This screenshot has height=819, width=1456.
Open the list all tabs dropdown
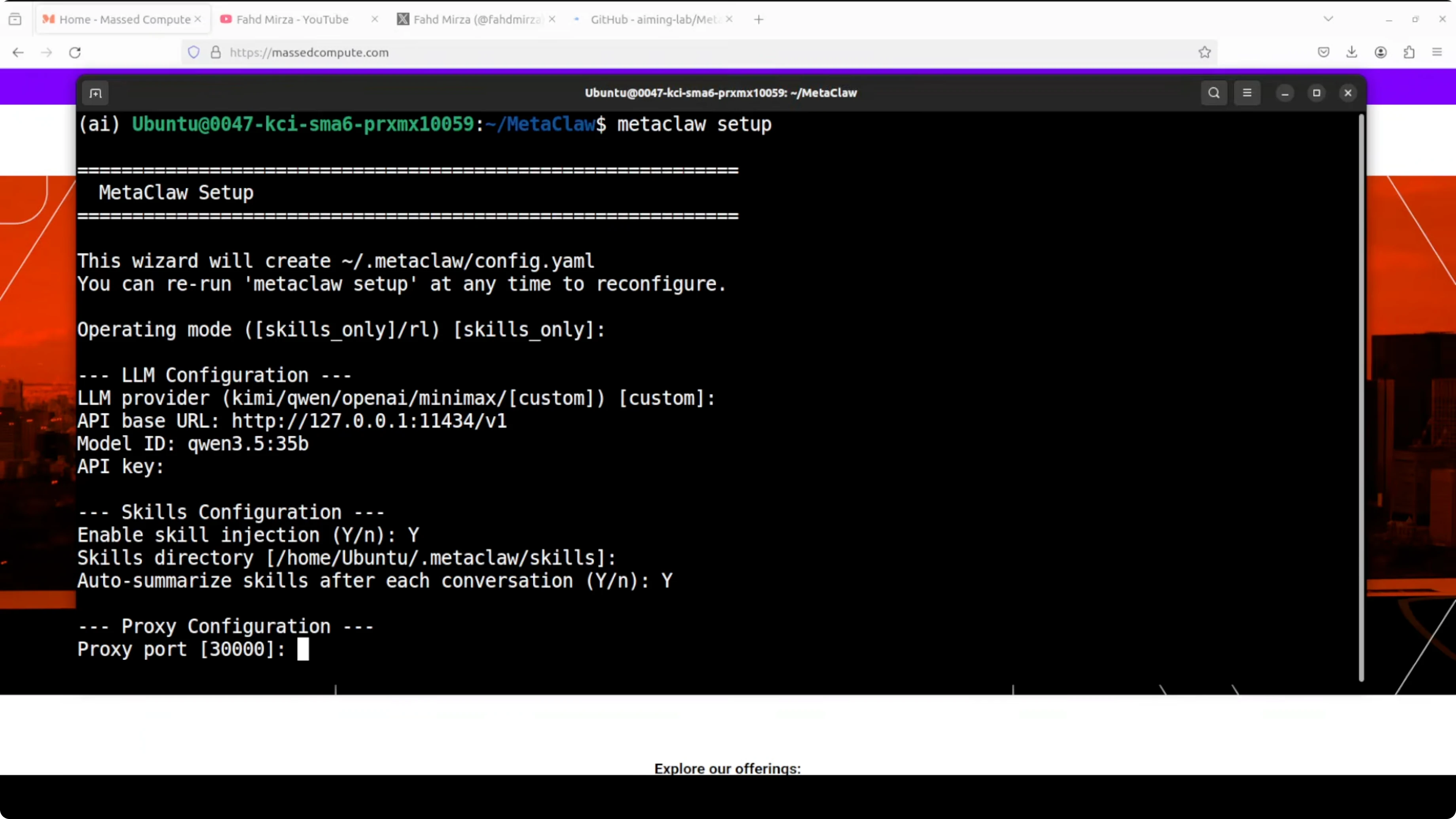click(1328, 19)
